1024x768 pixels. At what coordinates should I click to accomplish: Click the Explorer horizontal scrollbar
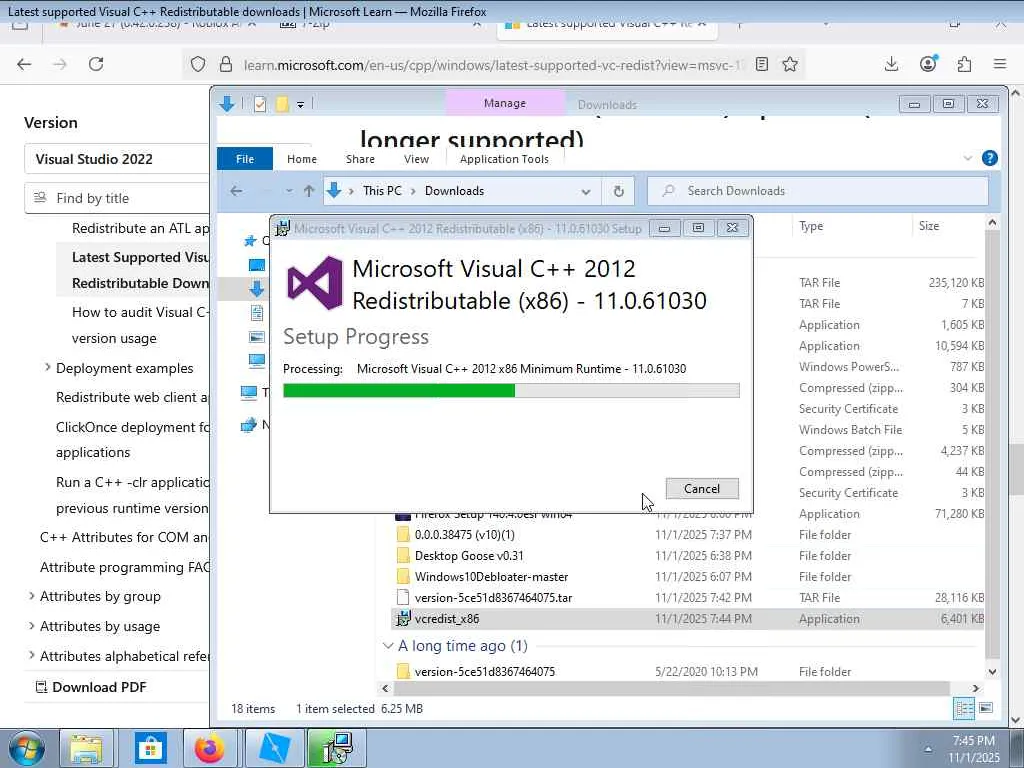tap(671, 688)
